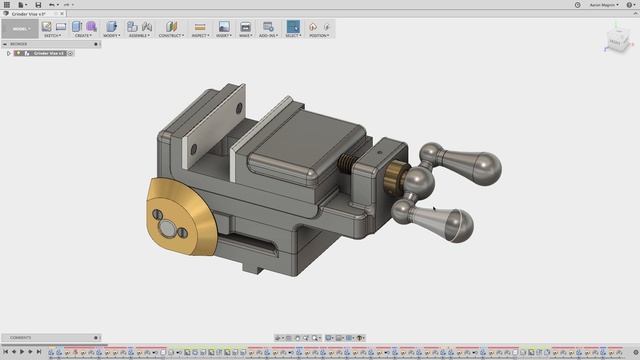Click the BROWSER panel options dot
Image resolution: width=640 pixels, height=360 pixels.
pyautogui.click(x=96, y=44)
